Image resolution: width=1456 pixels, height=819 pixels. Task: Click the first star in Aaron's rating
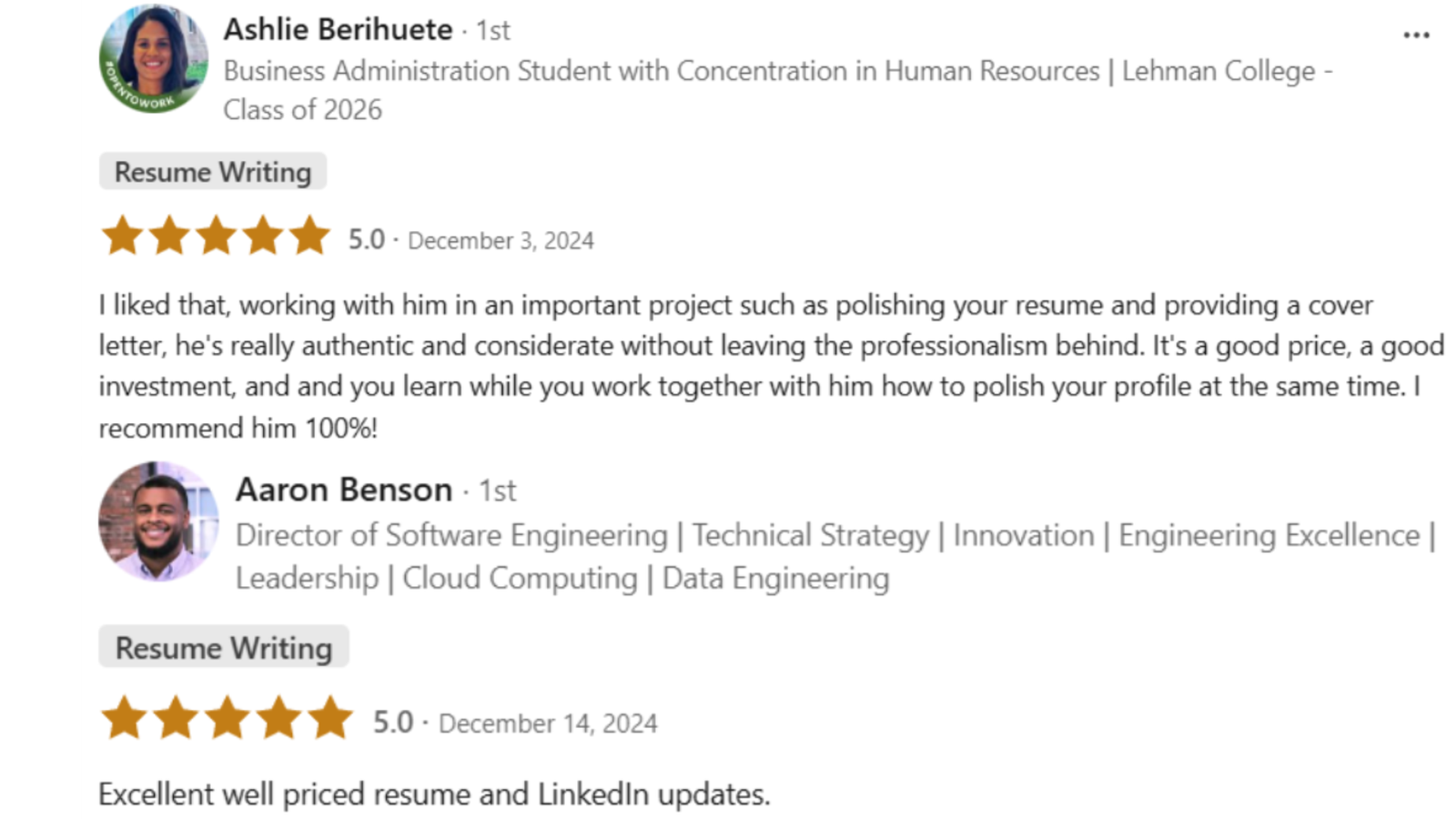pyautogui.click(x=124, y=718)
